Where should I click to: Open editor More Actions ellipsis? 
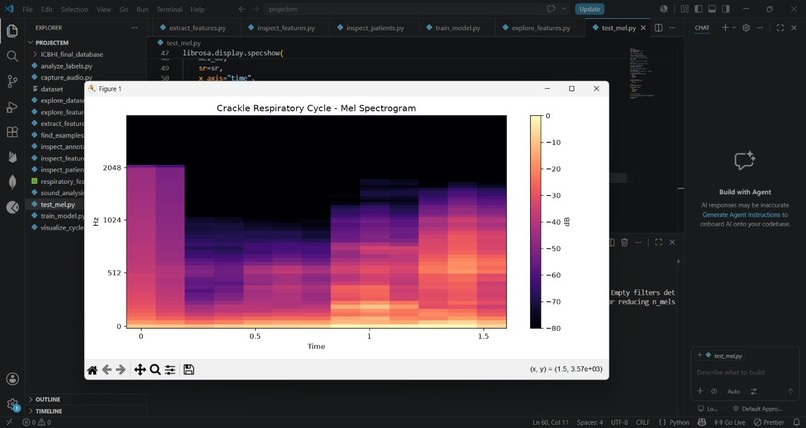[672, 28]
